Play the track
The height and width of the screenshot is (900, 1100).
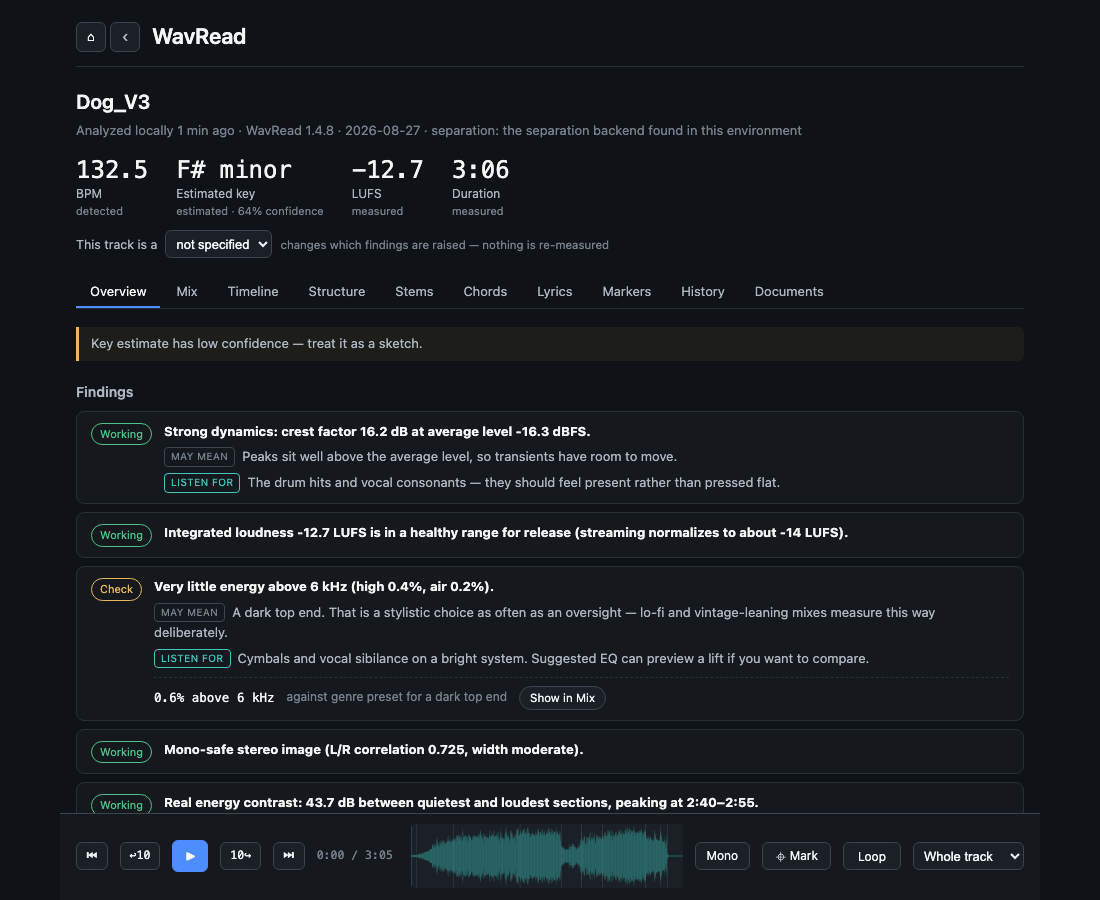[x=190, y=856]
